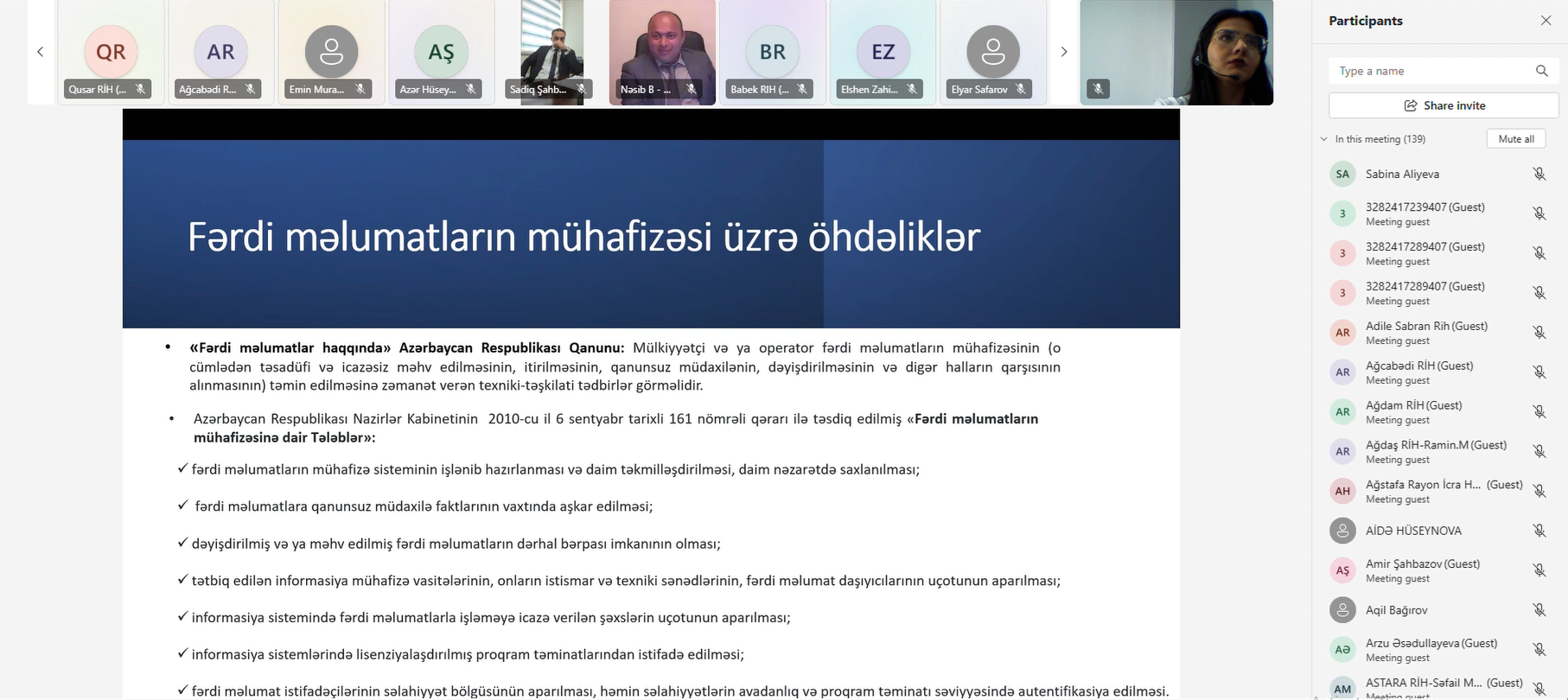Toggle mic icon for 3282417239407 guest
Viewport: 1568px width, 700px height.
pyautogui.click(x=1539, y=213)
